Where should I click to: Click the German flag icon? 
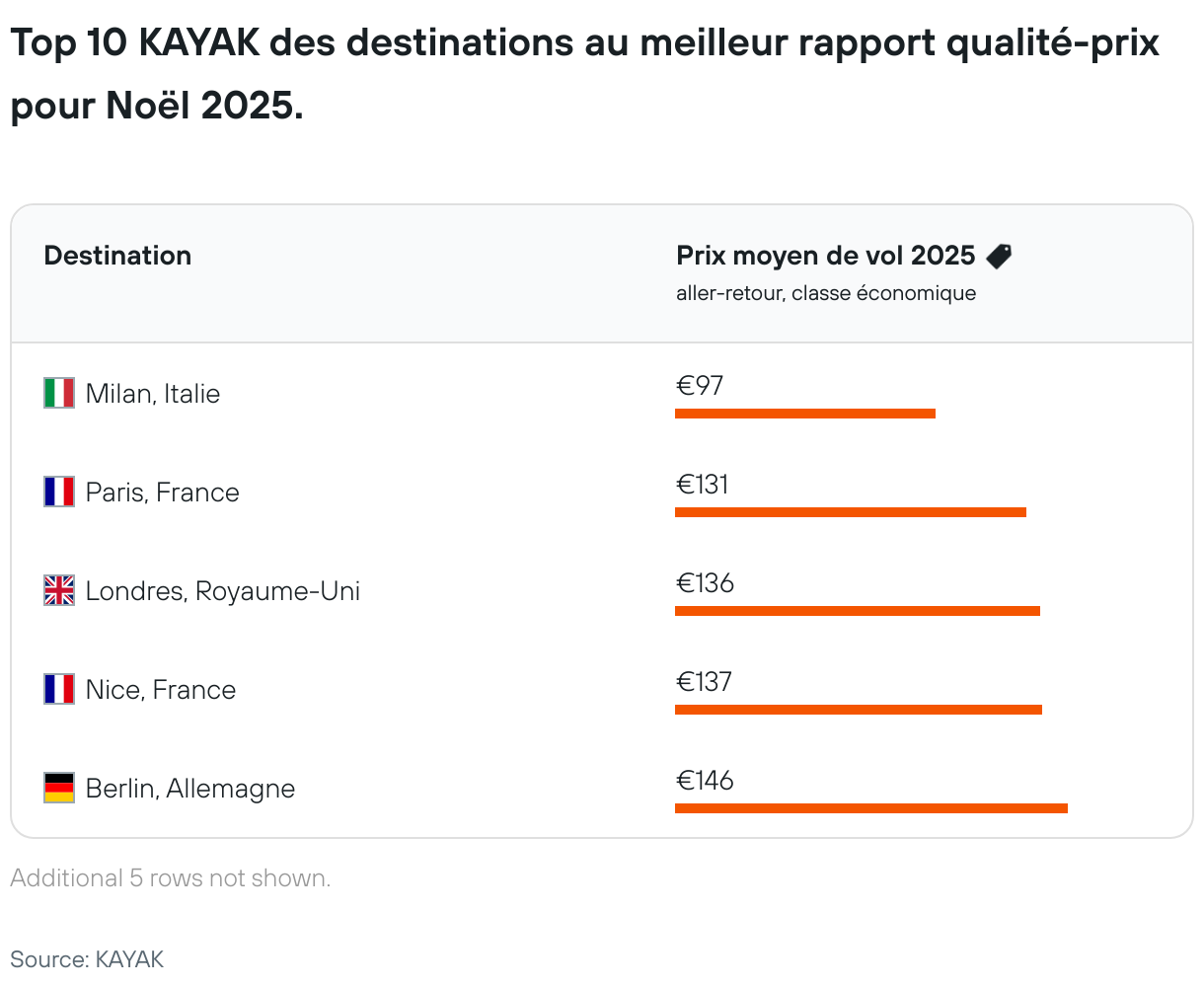(x=59, y=788)
